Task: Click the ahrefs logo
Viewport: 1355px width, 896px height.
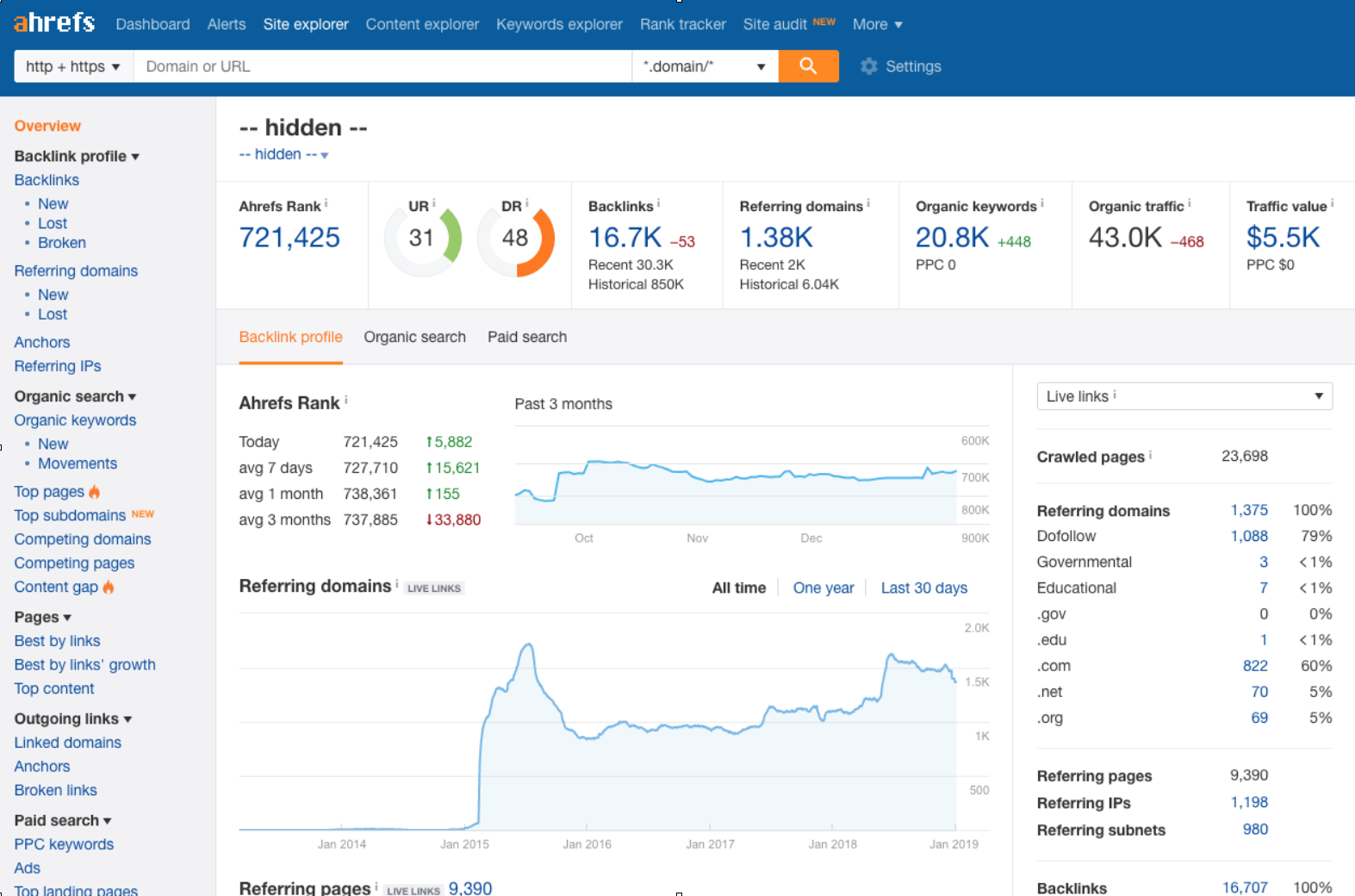Action: (x=54, y=23)
